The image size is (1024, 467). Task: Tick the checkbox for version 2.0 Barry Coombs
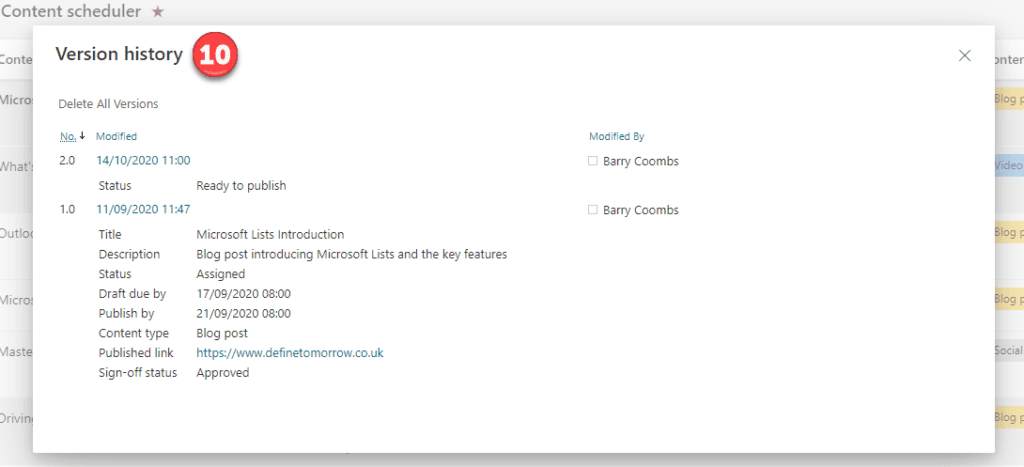tap(593, 161)
